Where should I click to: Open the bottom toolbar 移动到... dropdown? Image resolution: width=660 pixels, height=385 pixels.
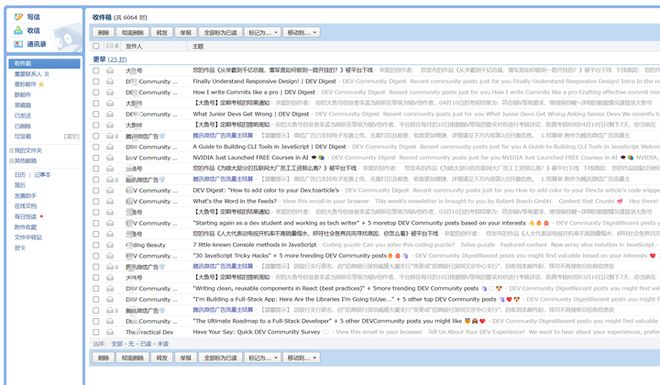(301, 358)
